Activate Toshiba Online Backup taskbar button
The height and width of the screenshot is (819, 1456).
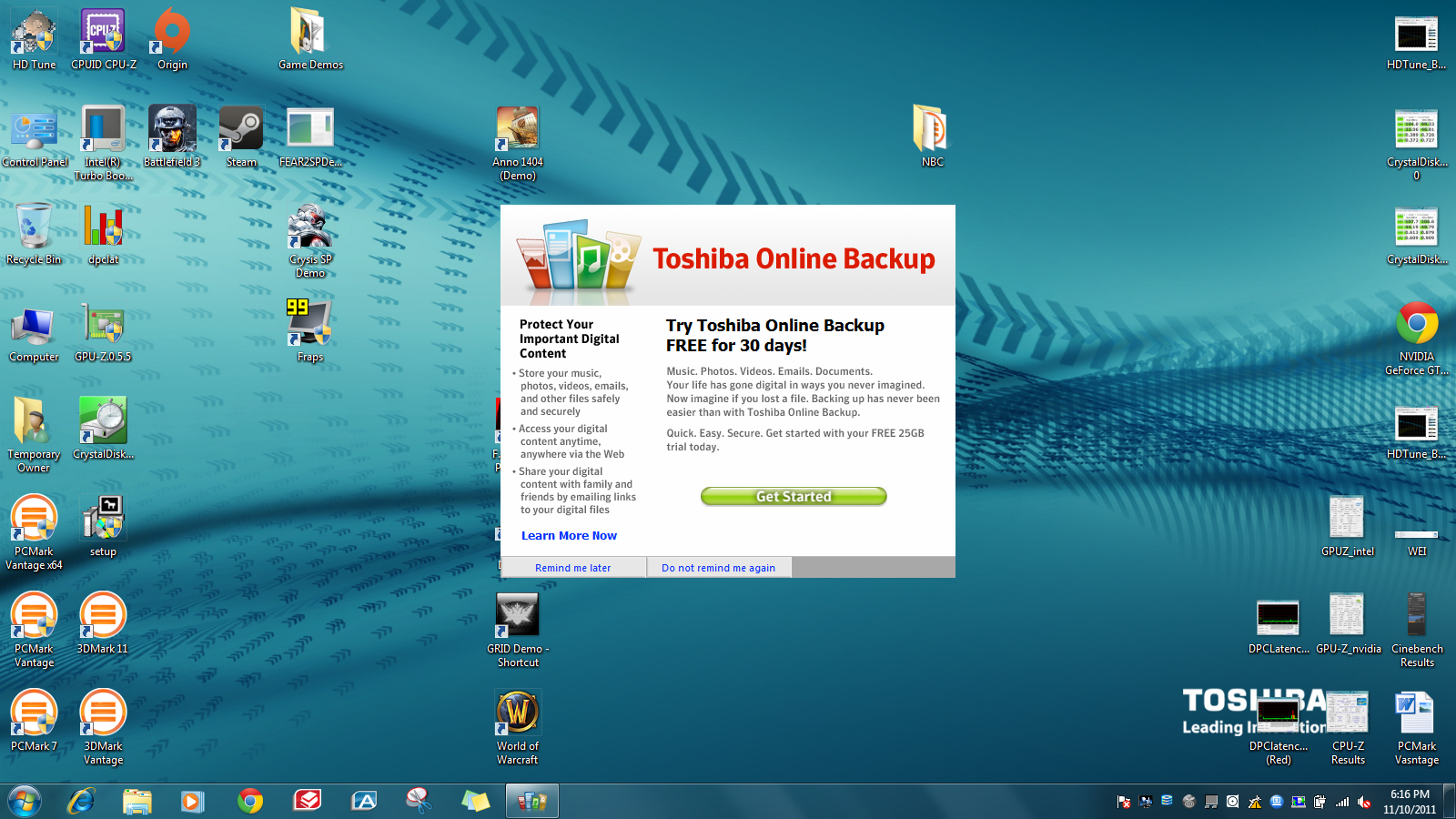pyautogui.click(x=532, y=801)
